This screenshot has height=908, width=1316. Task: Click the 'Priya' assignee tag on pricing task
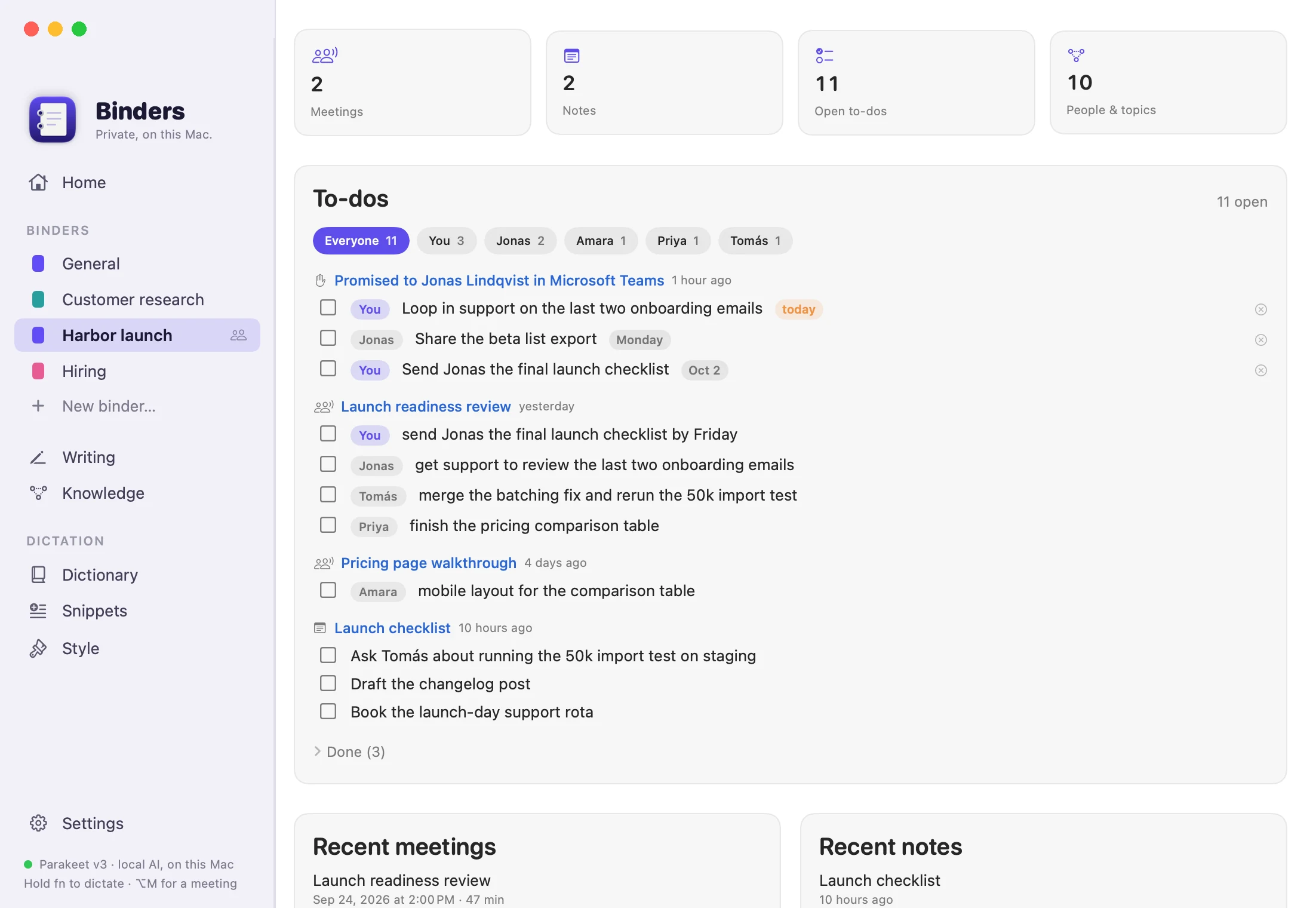(374, 527)
